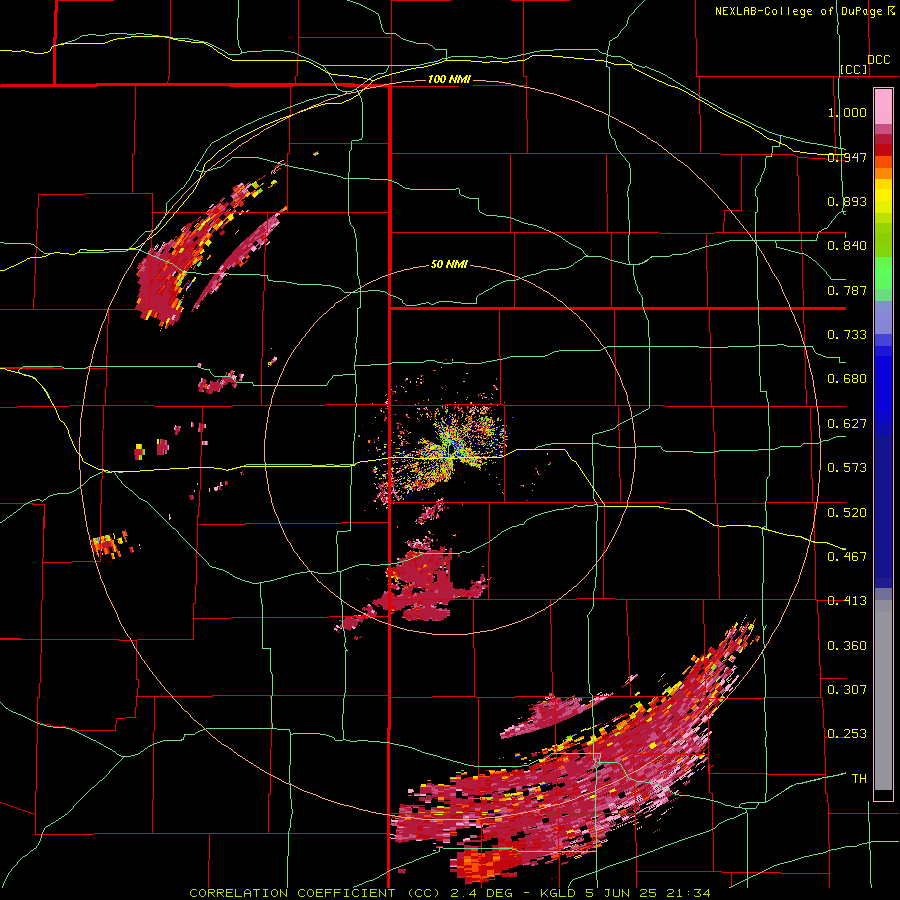Select the 0.573 scale value
This screenshot has width=900, height=900.
(x=847, y=468)
